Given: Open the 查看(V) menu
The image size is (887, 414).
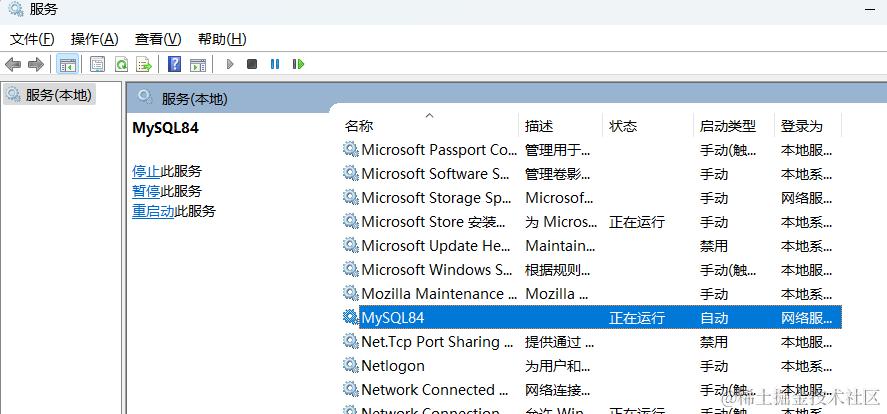Looking at the screenshot, I should (x=158, y=39).
